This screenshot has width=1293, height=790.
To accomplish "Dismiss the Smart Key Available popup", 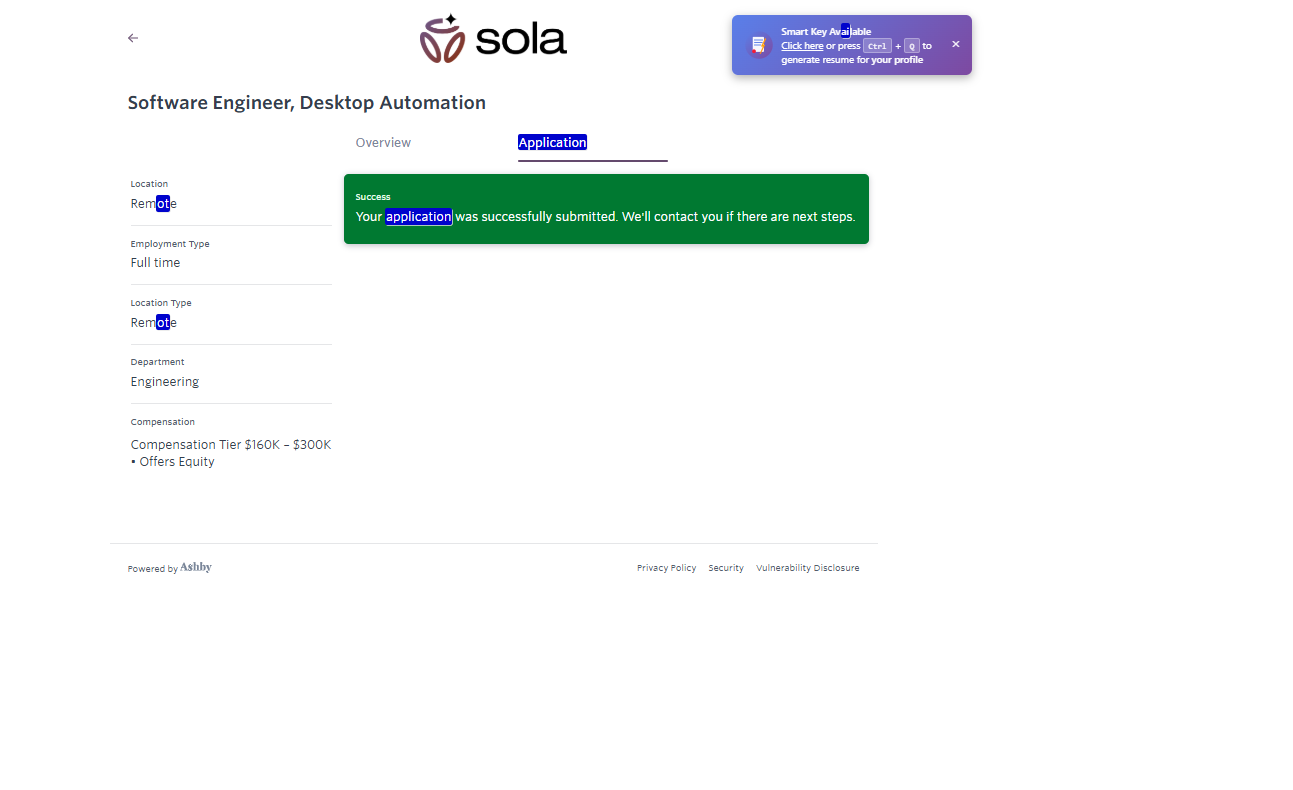I will (955, 45).
